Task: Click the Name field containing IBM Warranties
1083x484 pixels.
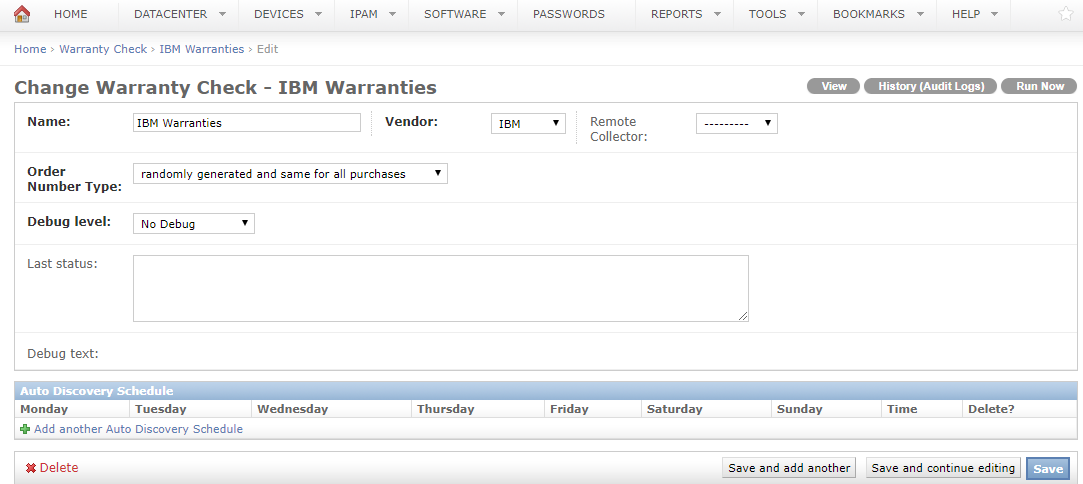Action: click(x=247, y=123)
